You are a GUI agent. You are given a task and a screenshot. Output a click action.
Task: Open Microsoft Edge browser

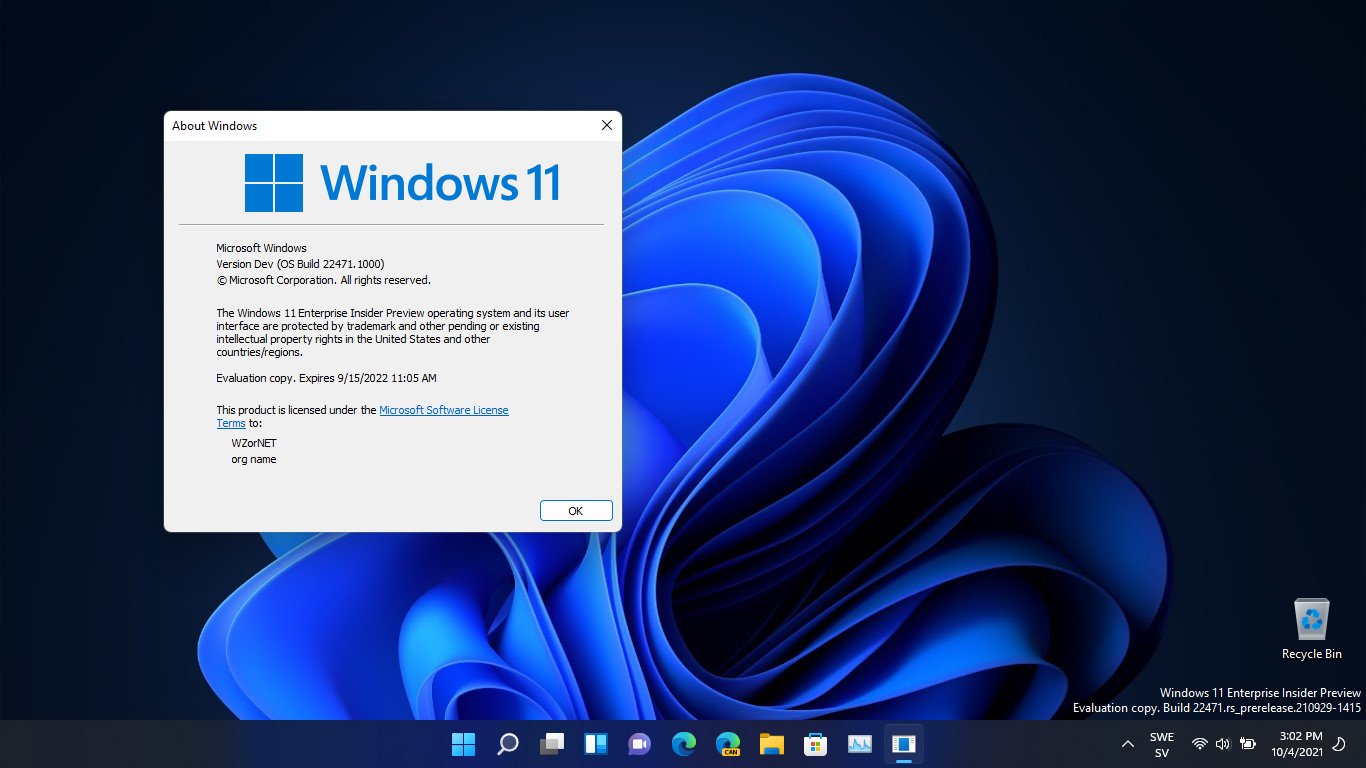(684, 744)
